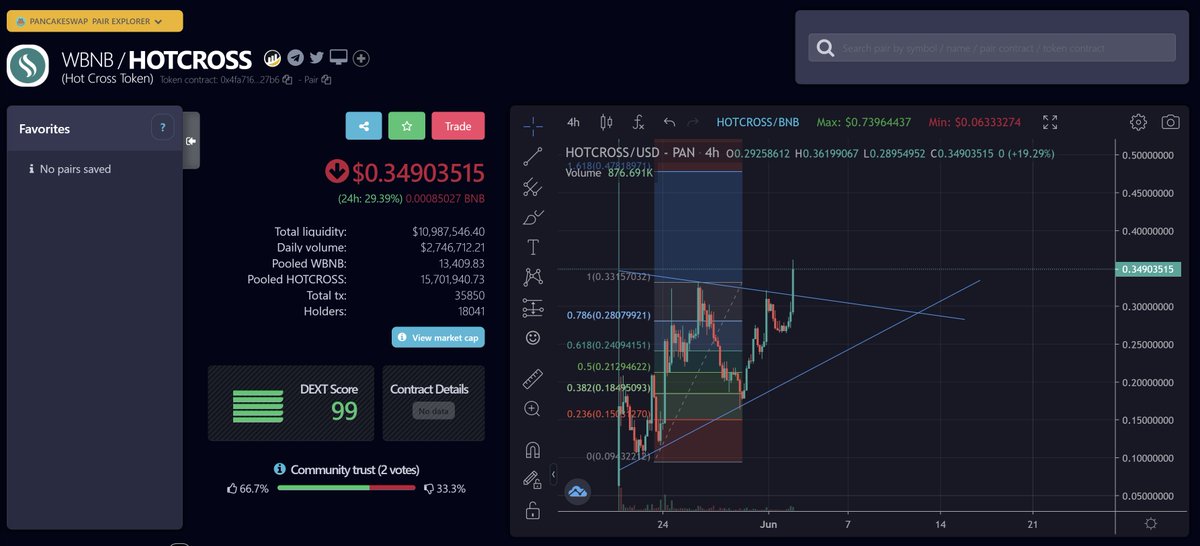The height and width of the screenshot is (546, 1200).
Task: Click the $0.34903515 price heading
Action: (418, 172)
